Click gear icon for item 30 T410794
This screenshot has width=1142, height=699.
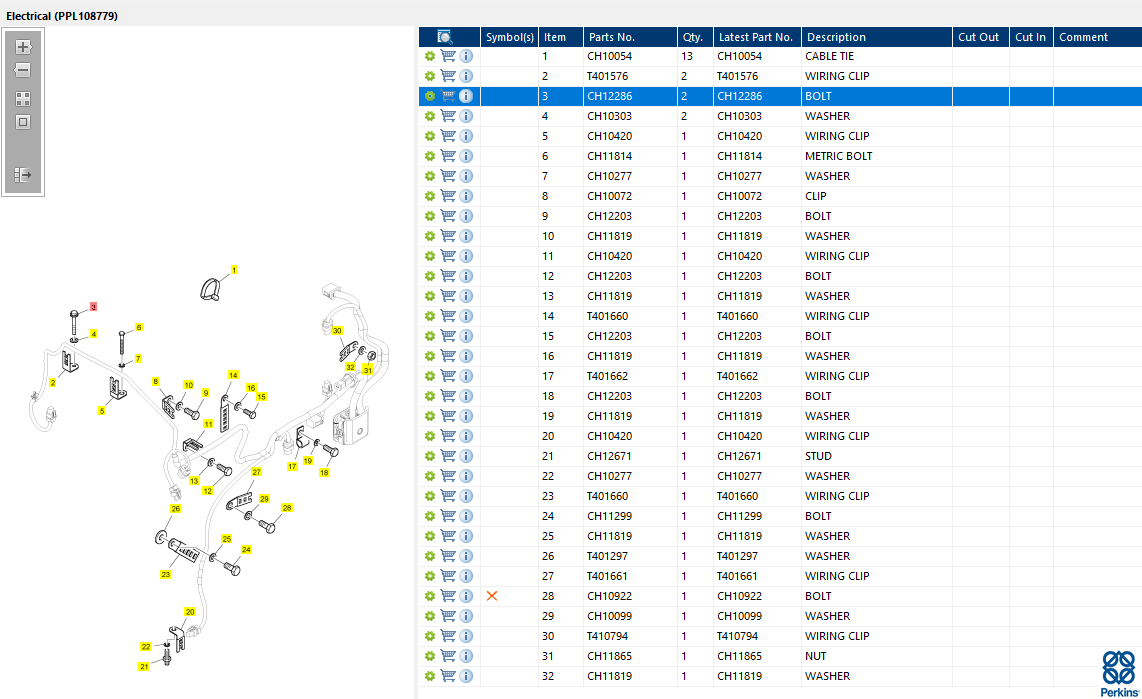tap(430, 636)
